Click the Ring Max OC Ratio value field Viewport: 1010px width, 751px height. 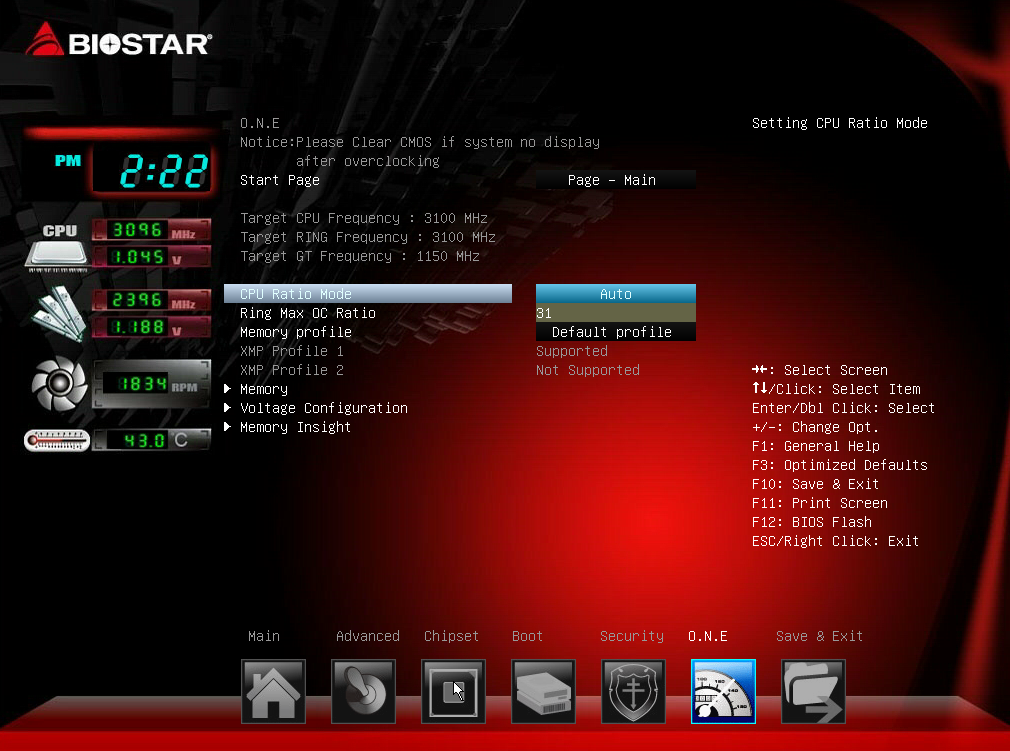[616, 313]
